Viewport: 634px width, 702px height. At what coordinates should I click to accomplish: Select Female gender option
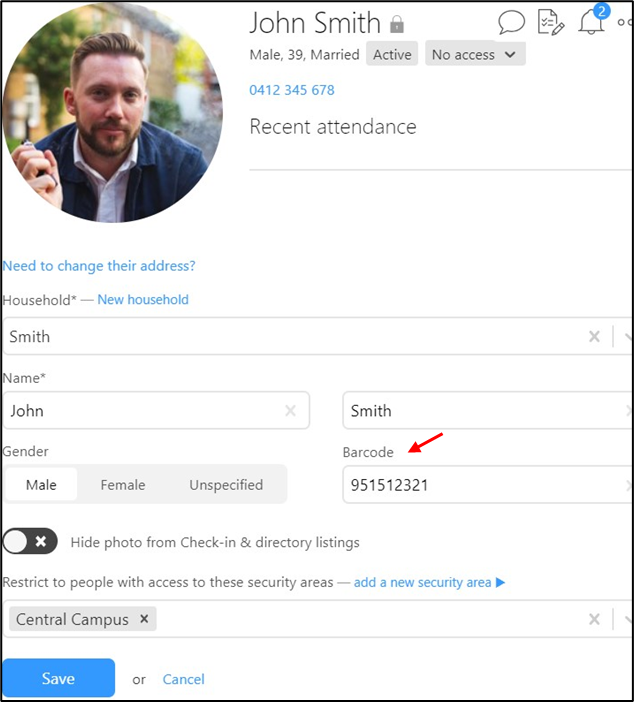pyautogui.click(x=123, y=485)
